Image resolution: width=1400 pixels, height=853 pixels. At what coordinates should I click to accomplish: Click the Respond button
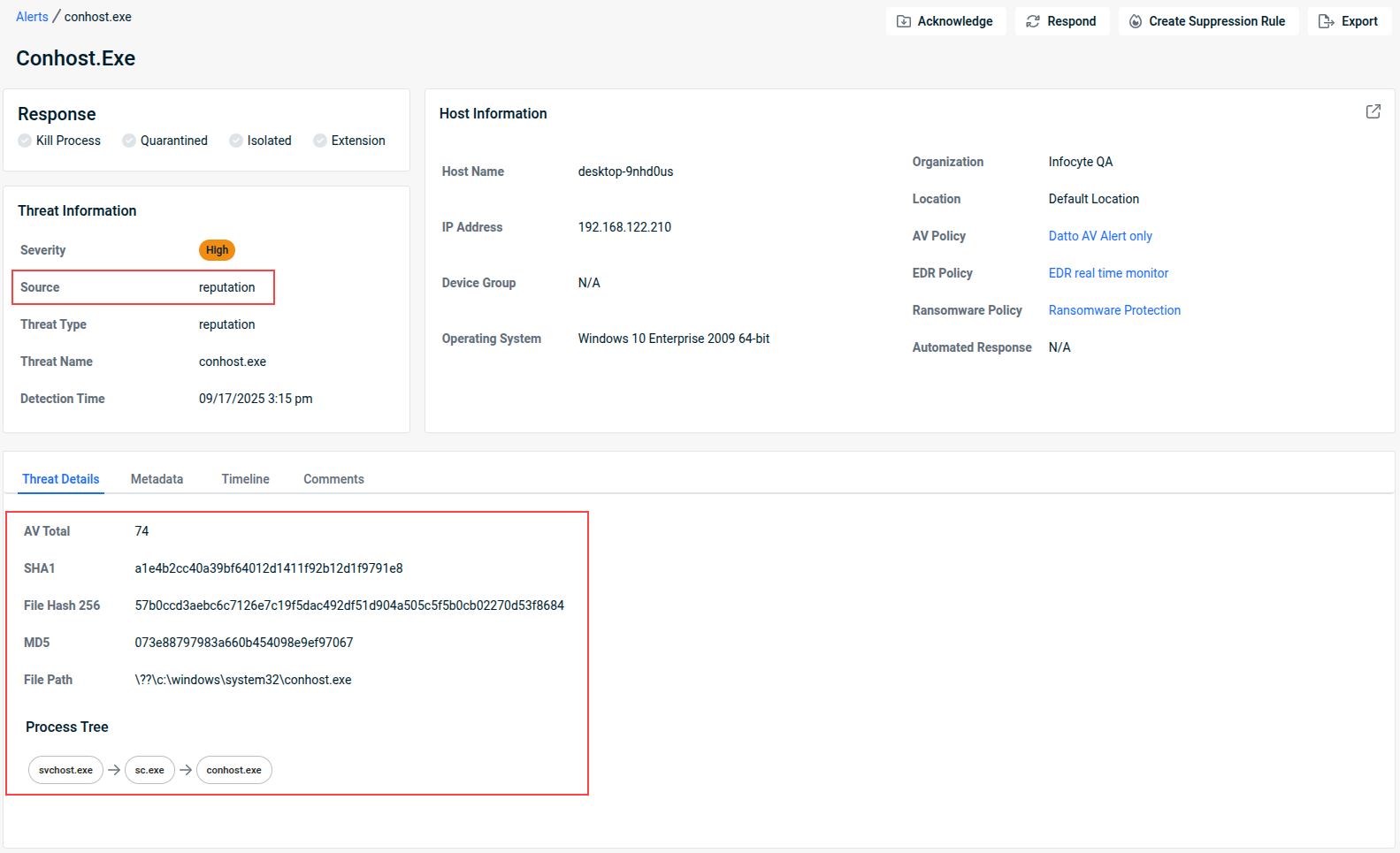point(1061,21)
